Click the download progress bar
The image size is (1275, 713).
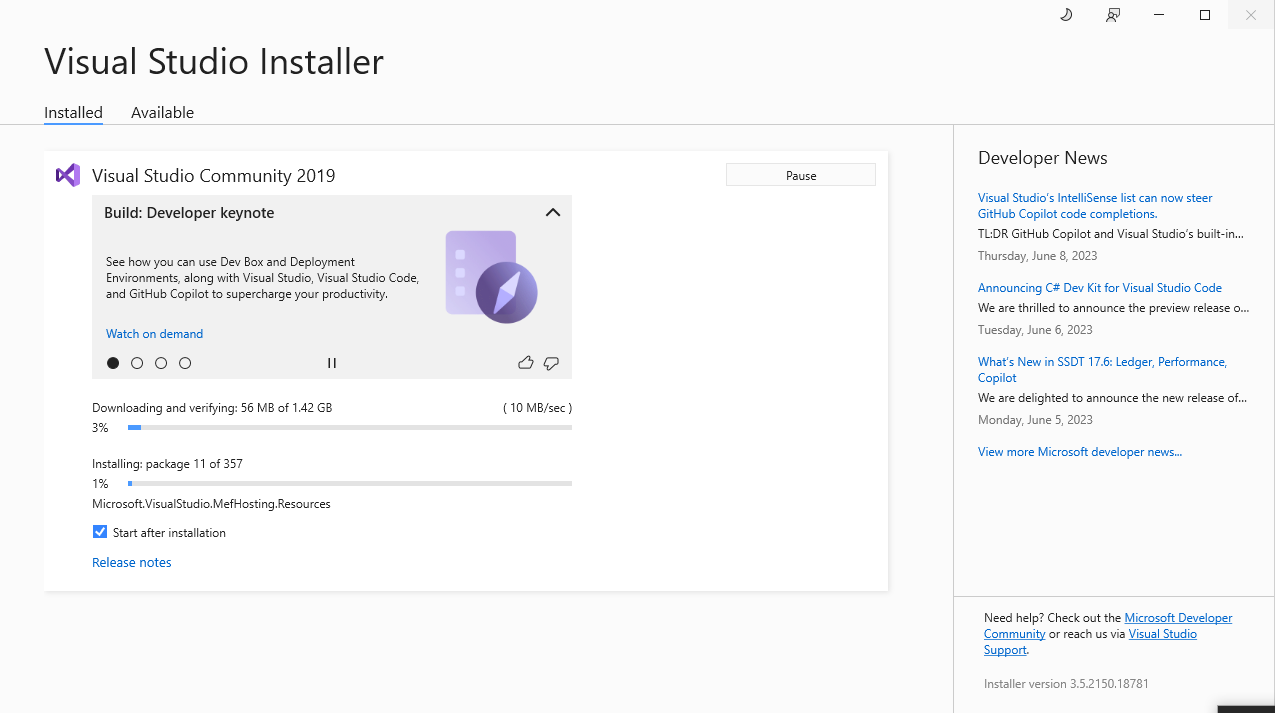point(350,427)
